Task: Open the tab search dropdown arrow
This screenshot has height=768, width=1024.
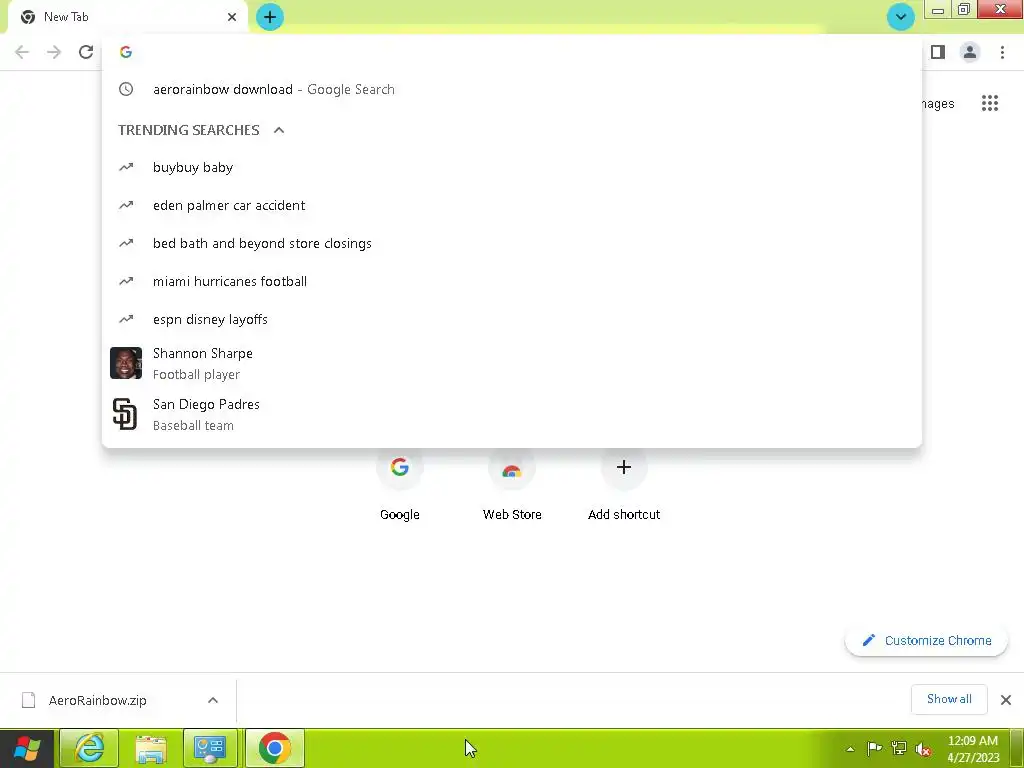Action: point(901,17)
